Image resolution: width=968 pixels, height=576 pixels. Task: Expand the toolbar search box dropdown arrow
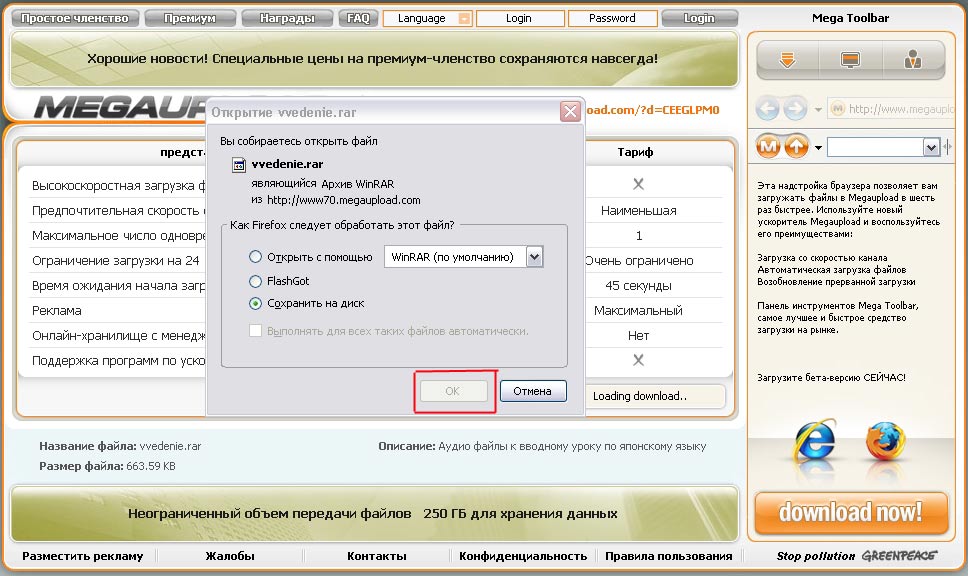pos(931,147)
